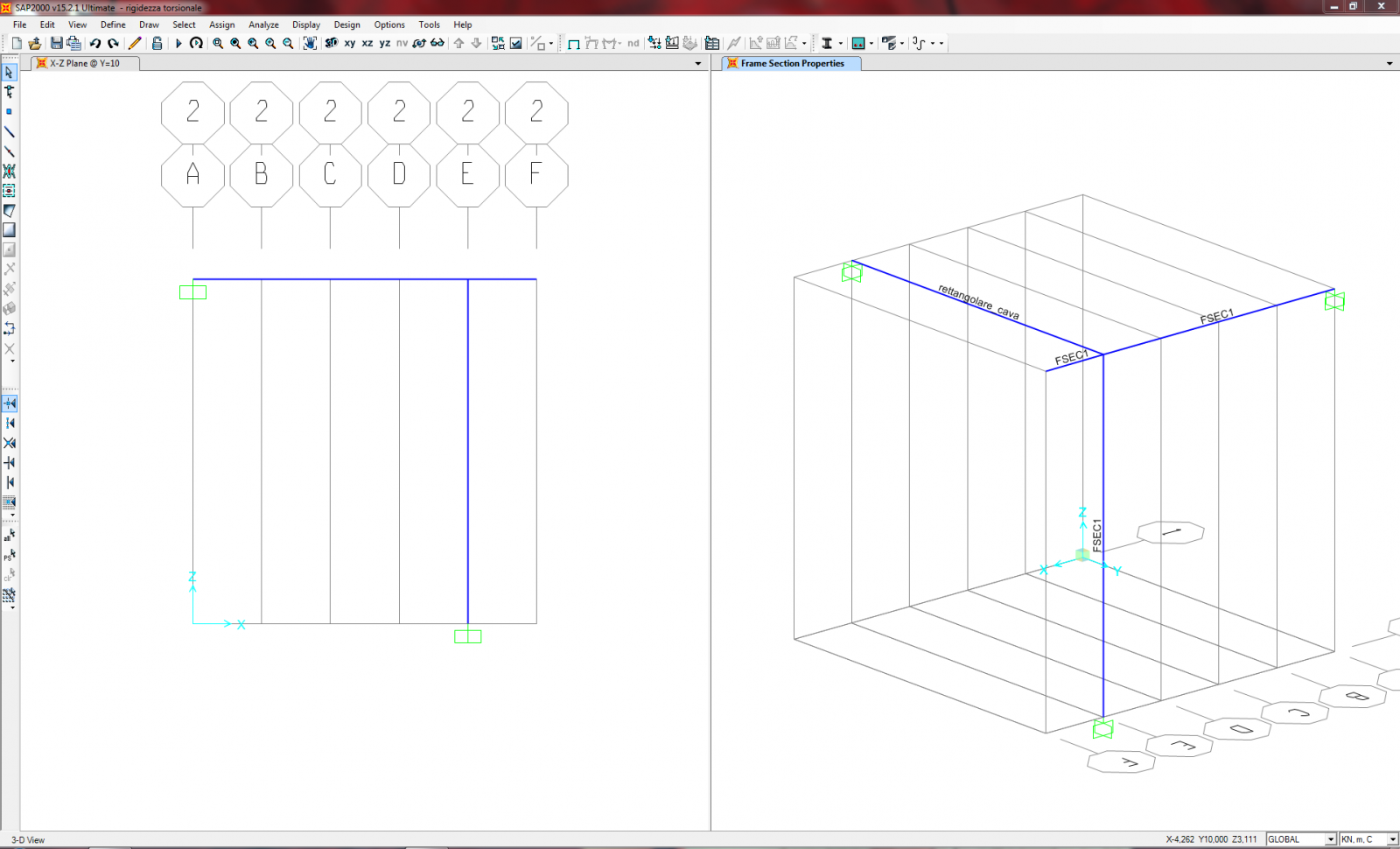
Task: Open the Assign menu
Action: coord(221,25)
